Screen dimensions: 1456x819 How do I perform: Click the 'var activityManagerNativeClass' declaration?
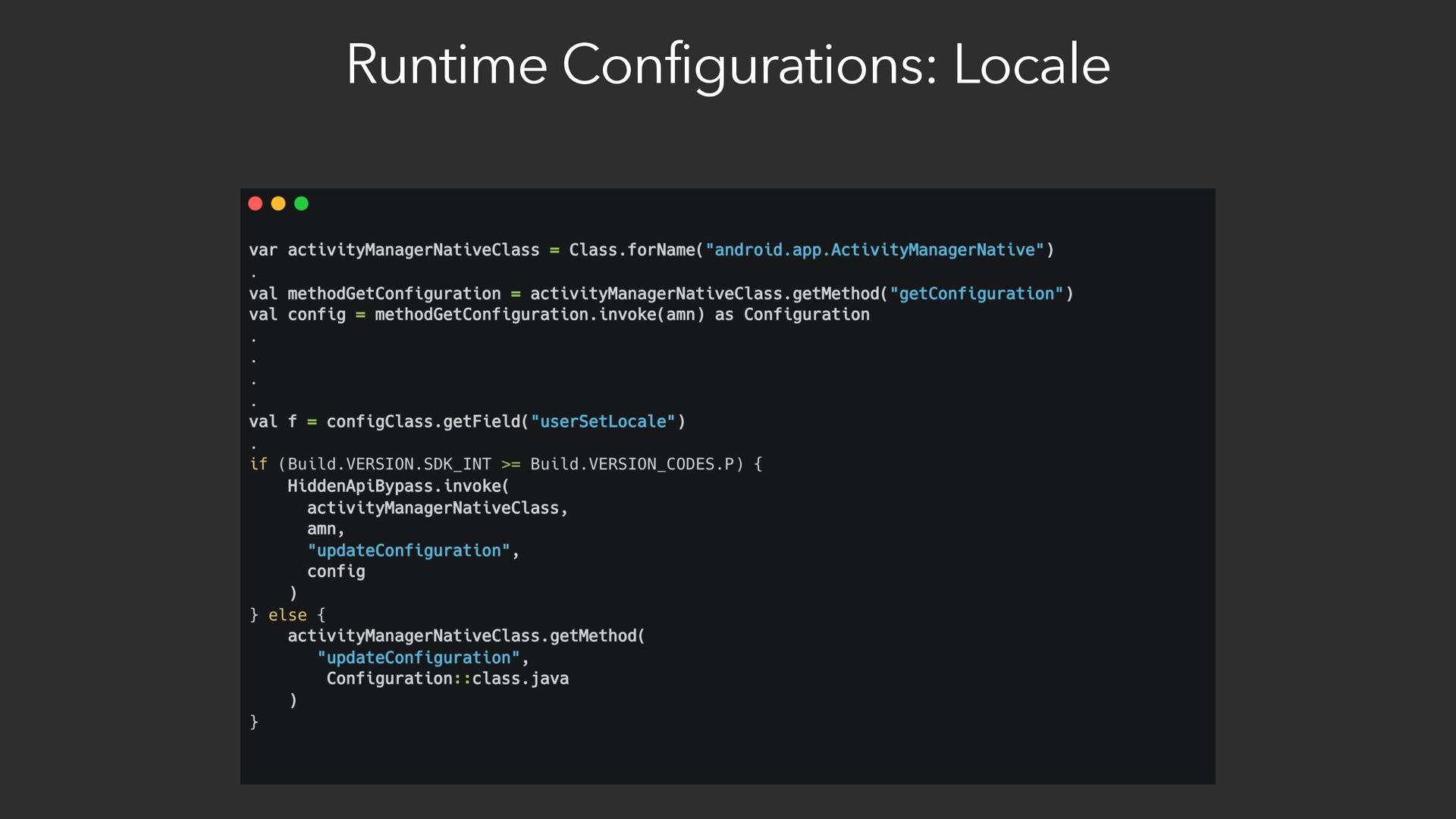click(394, 250)
